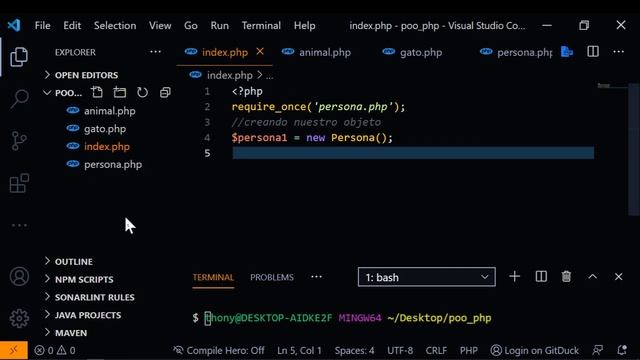Click the run file icon in editor toolbar
The width and height of the screenshot is (640, 360).
point(567,52)
